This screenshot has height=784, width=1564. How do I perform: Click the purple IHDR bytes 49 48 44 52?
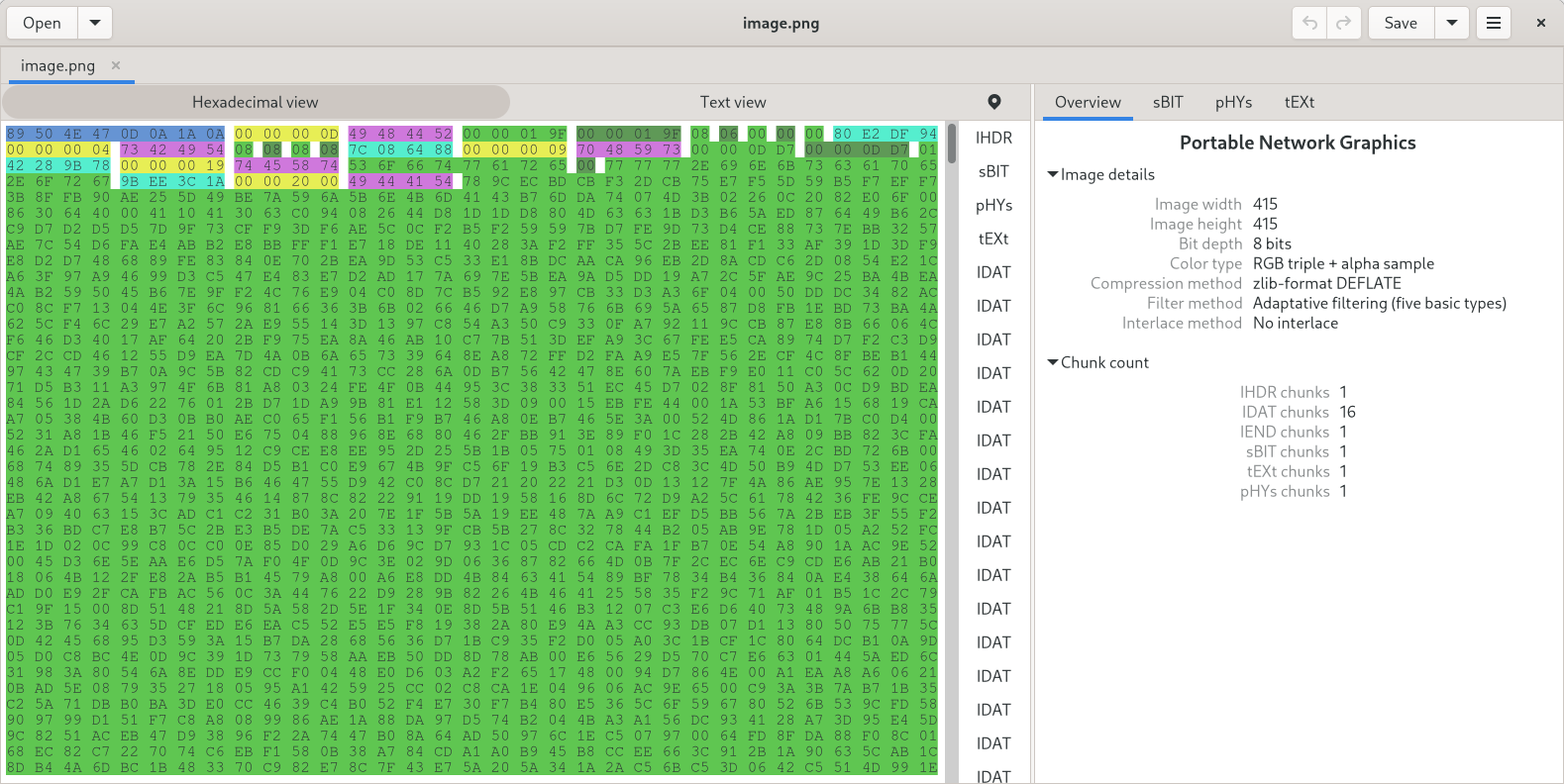[x=400, y=134]
